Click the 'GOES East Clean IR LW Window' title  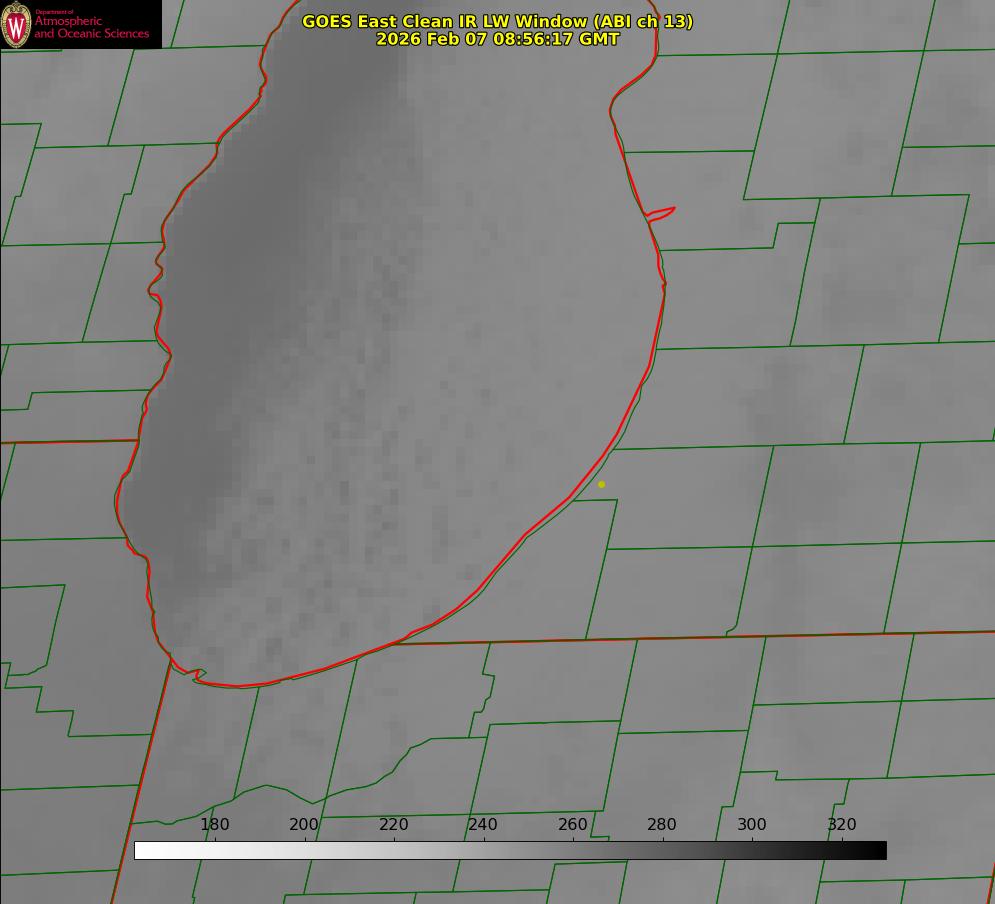coord(498,21)
